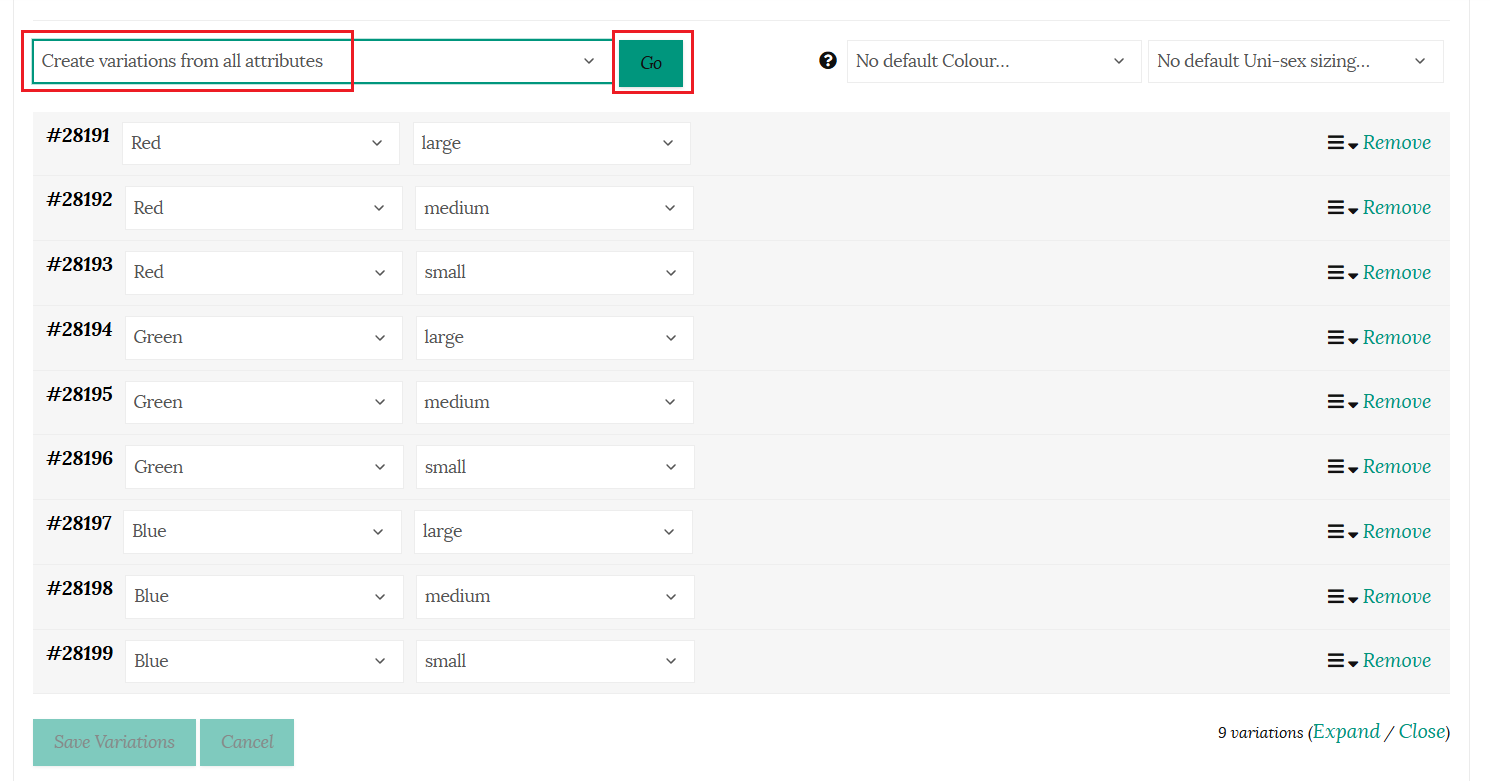
Task: Click the 9 variations count text
Action: (x=1260, y=733)
